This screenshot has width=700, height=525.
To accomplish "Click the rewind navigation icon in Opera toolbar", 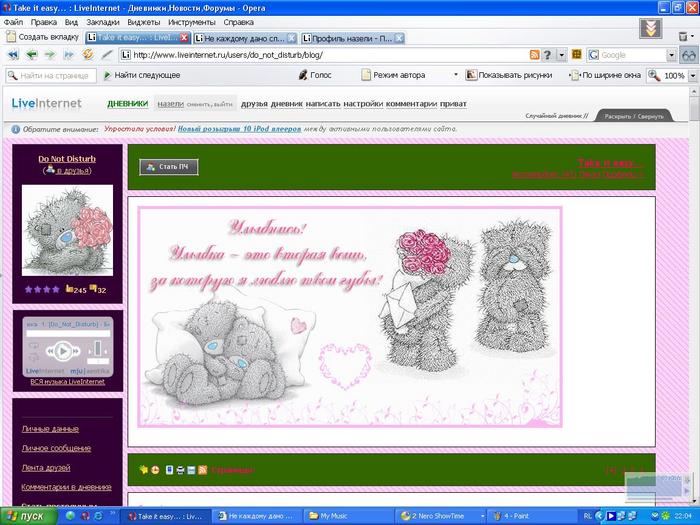I will coord(13,55).
